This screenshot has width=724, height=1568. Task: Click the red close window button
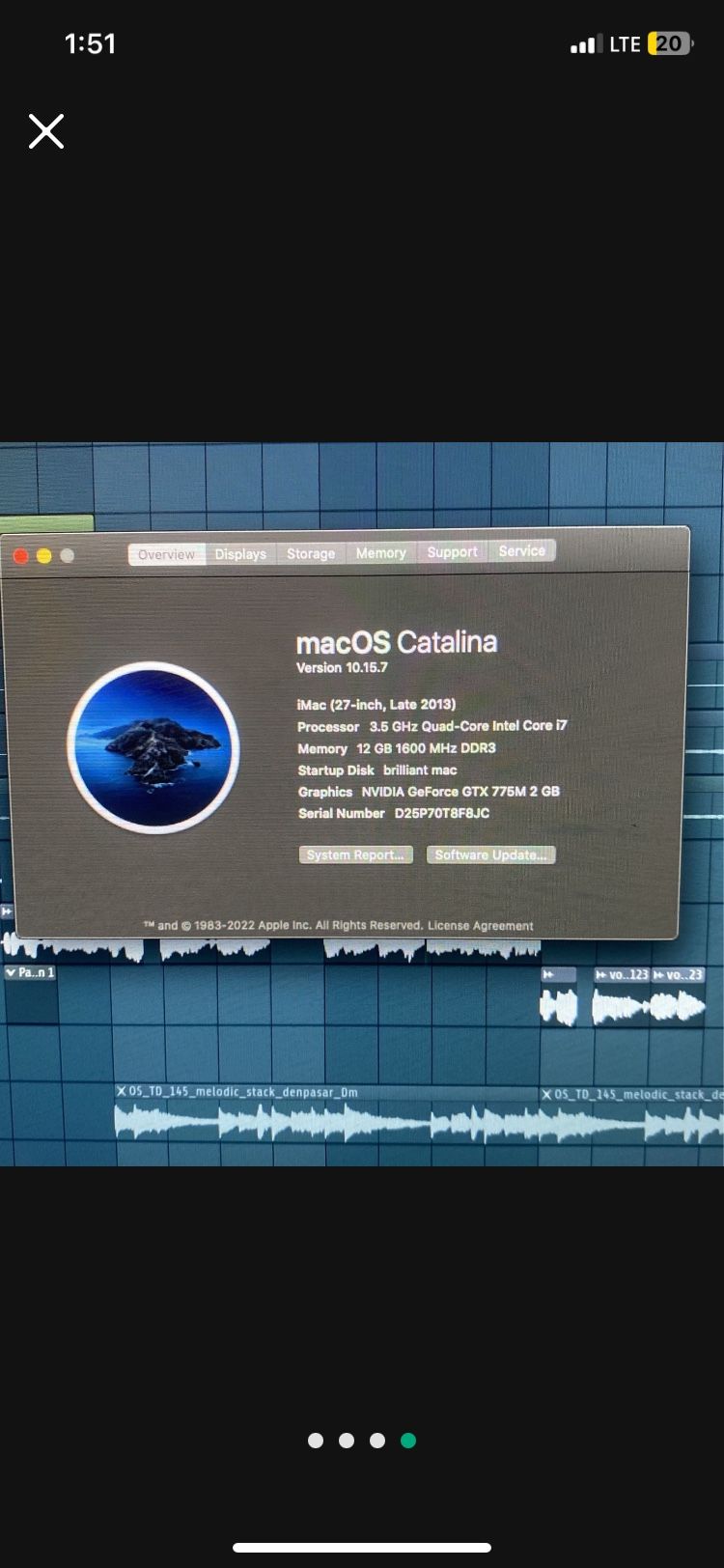[x=20, y=555]
